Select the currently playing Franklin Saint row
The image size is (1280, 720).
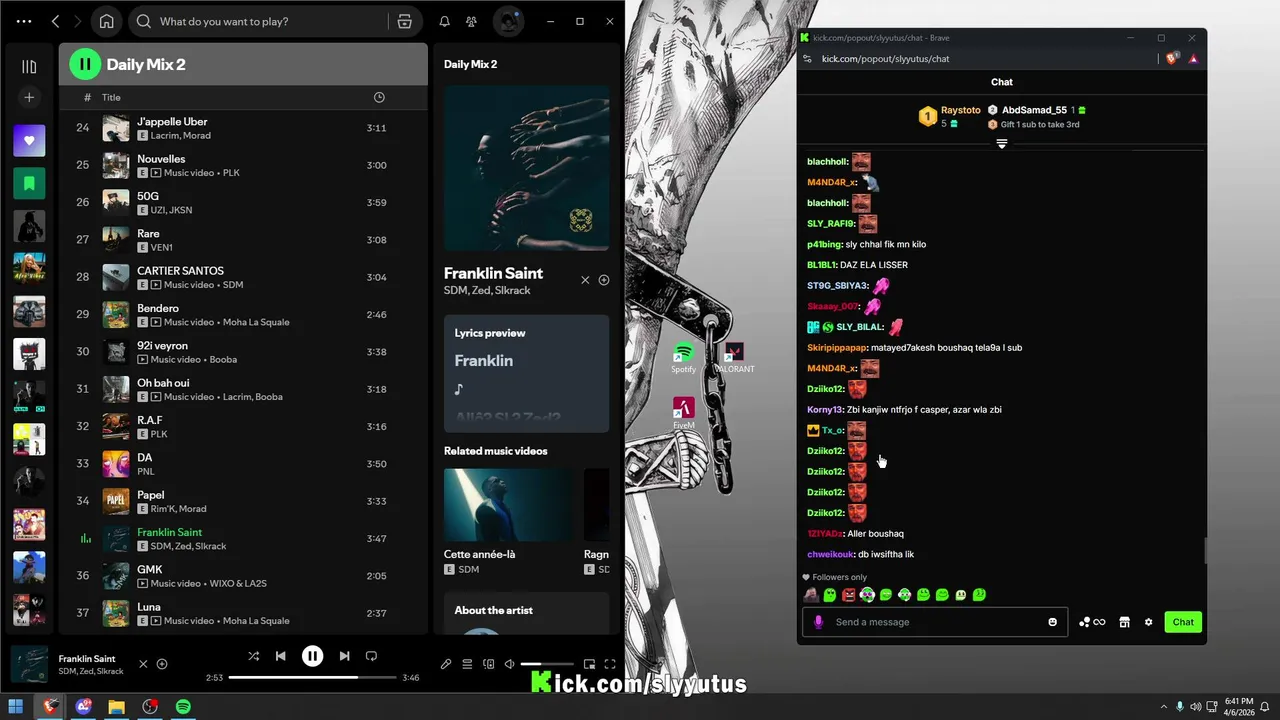[244, 539]
